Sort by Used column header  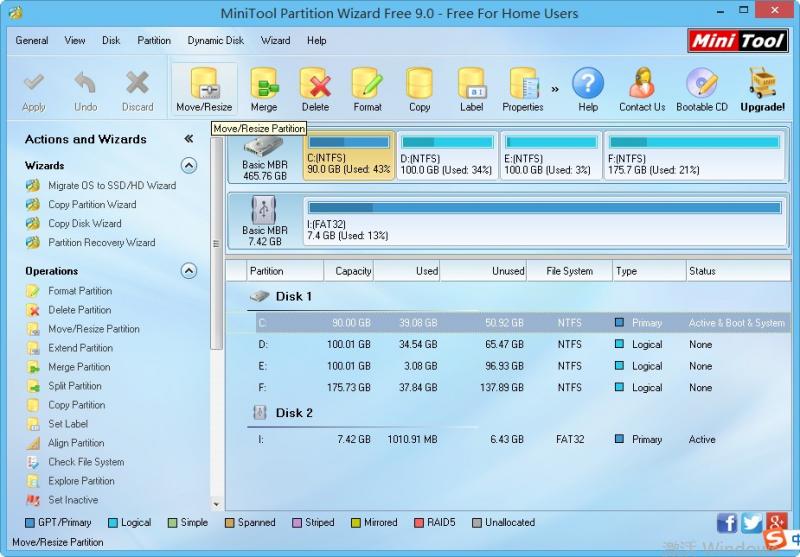pos(407,271)
